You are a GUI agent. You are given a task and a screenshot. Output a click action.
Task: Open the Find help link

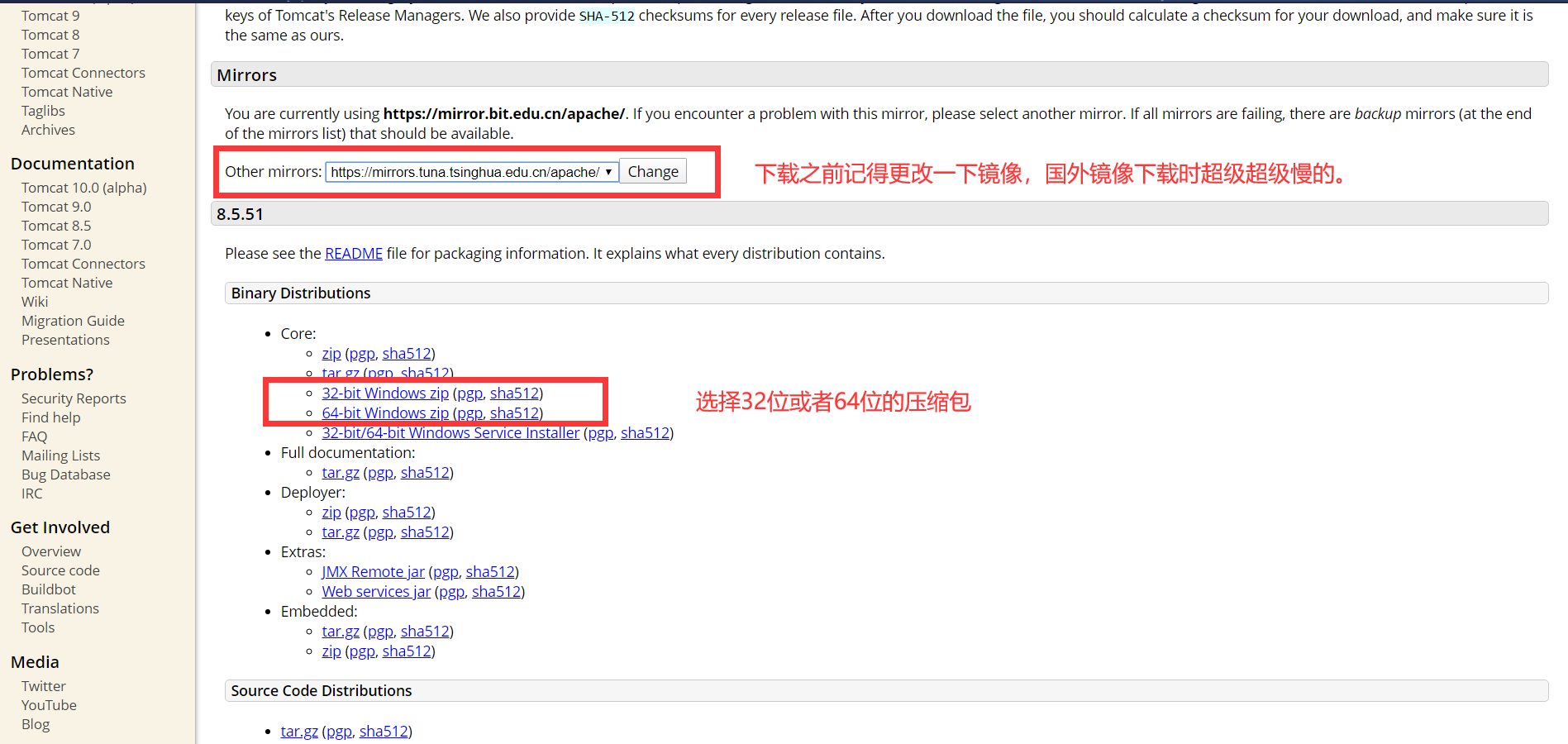(51, 417)
